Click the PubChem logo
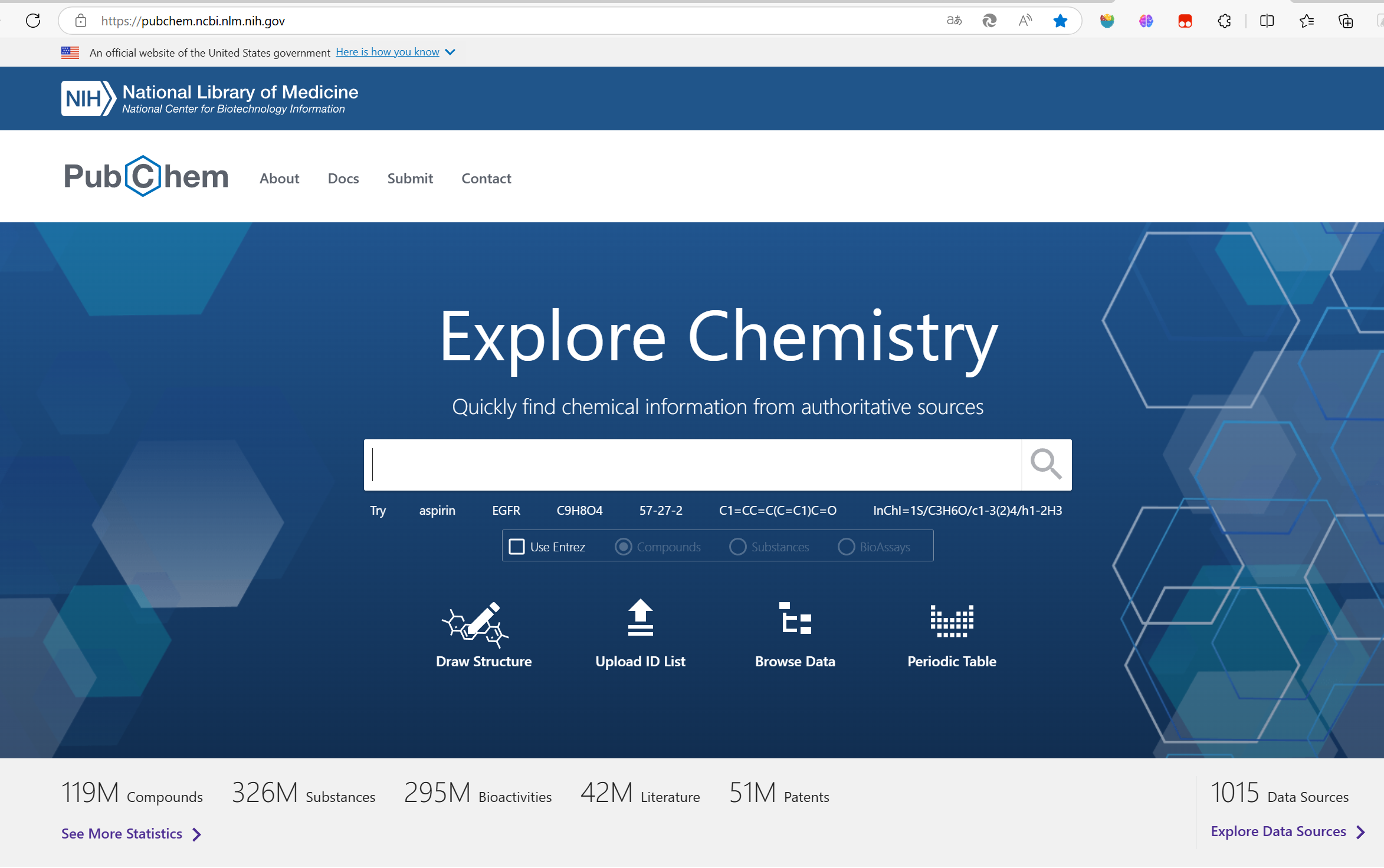 click(146, 176)
